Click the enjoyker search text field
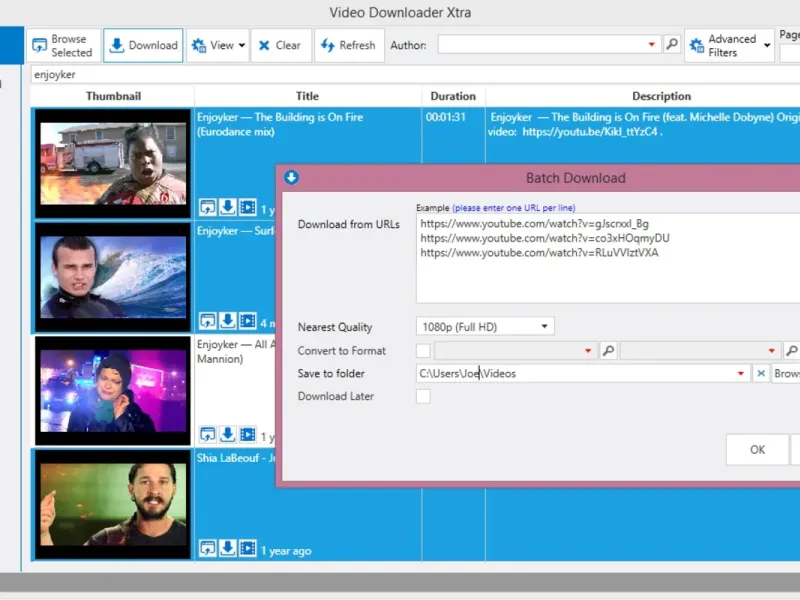The image size is (800, 600). click(x=413, y=74)
